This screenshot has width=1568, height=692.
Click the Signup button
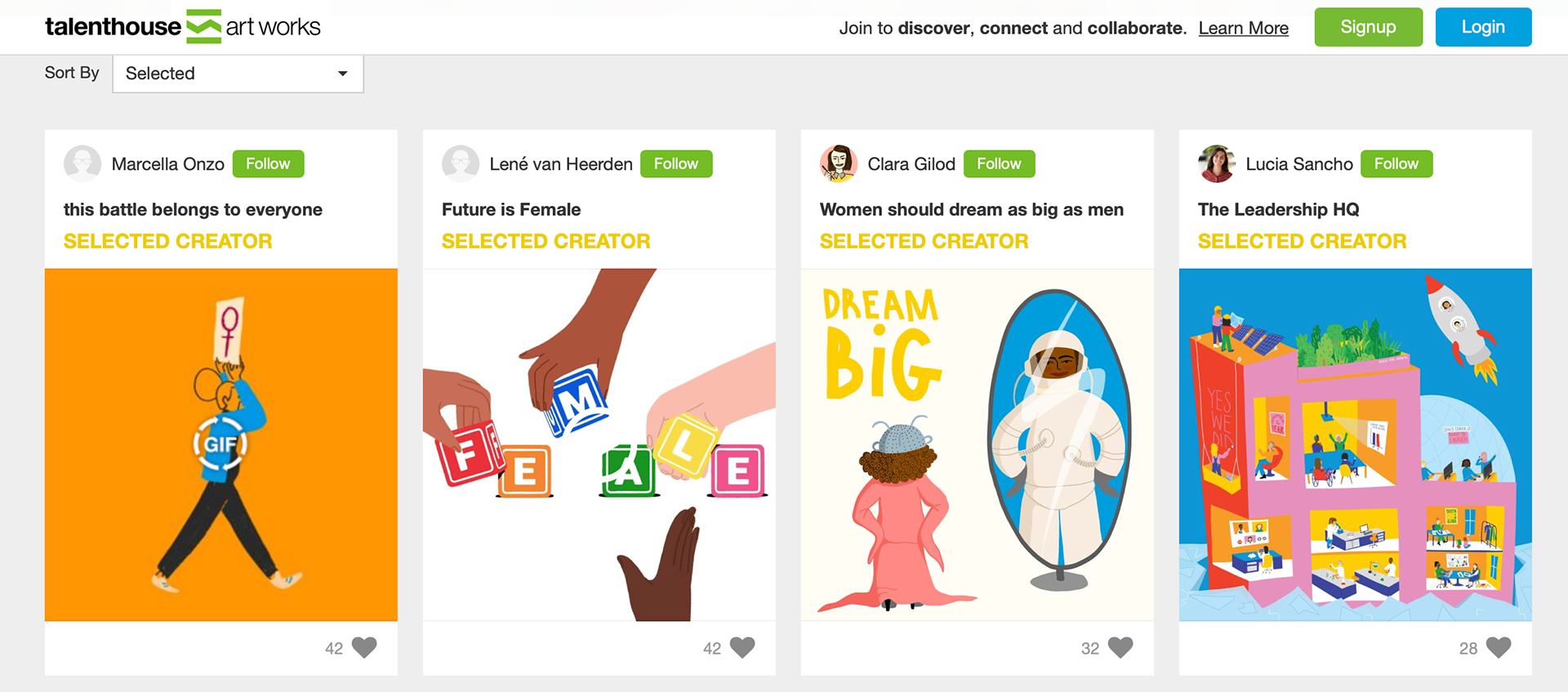(x=1369, y=27)
